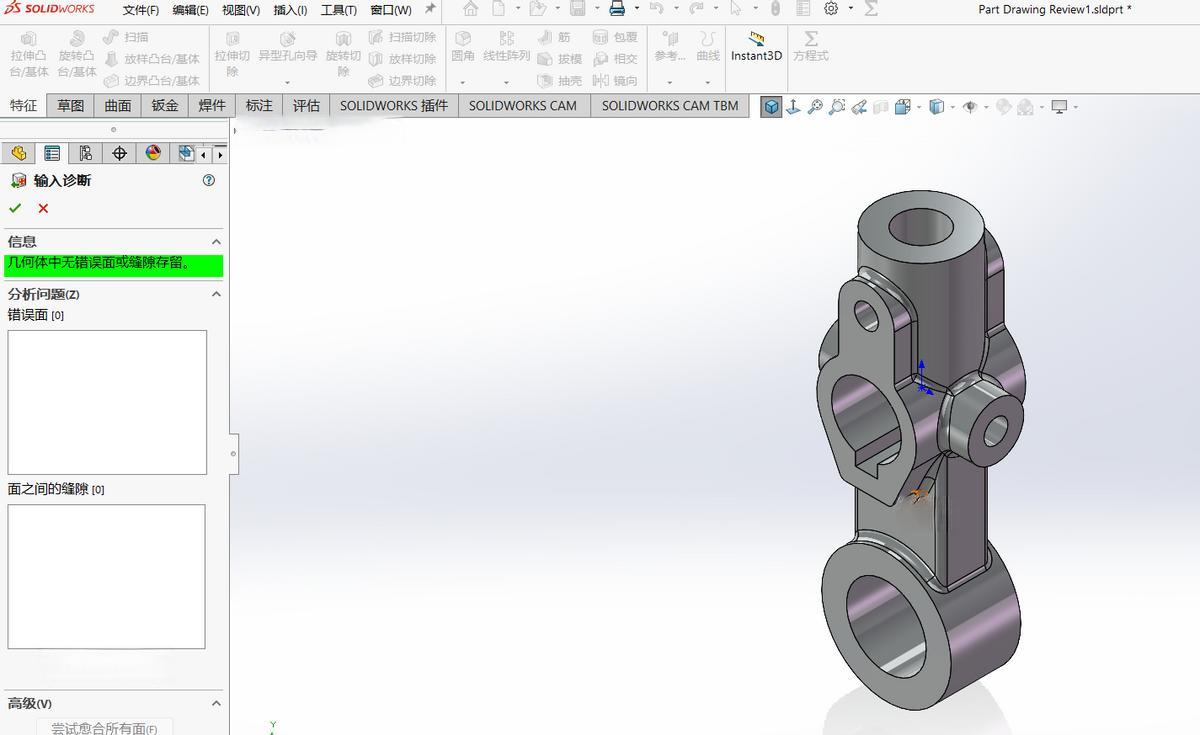1200x735 pixels.
Task: Switch to the ConfigurationManager tab icon
Action: point(85,153)
